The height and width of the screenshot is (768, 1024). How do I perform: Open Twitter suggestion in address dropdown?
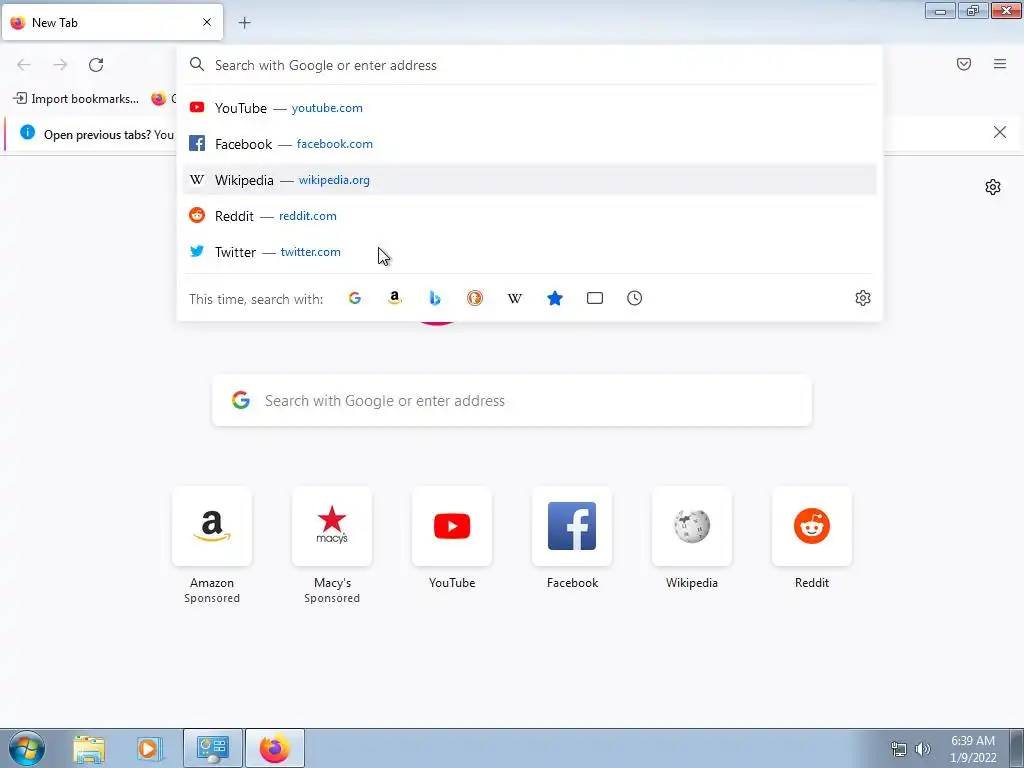coord(529,251)
